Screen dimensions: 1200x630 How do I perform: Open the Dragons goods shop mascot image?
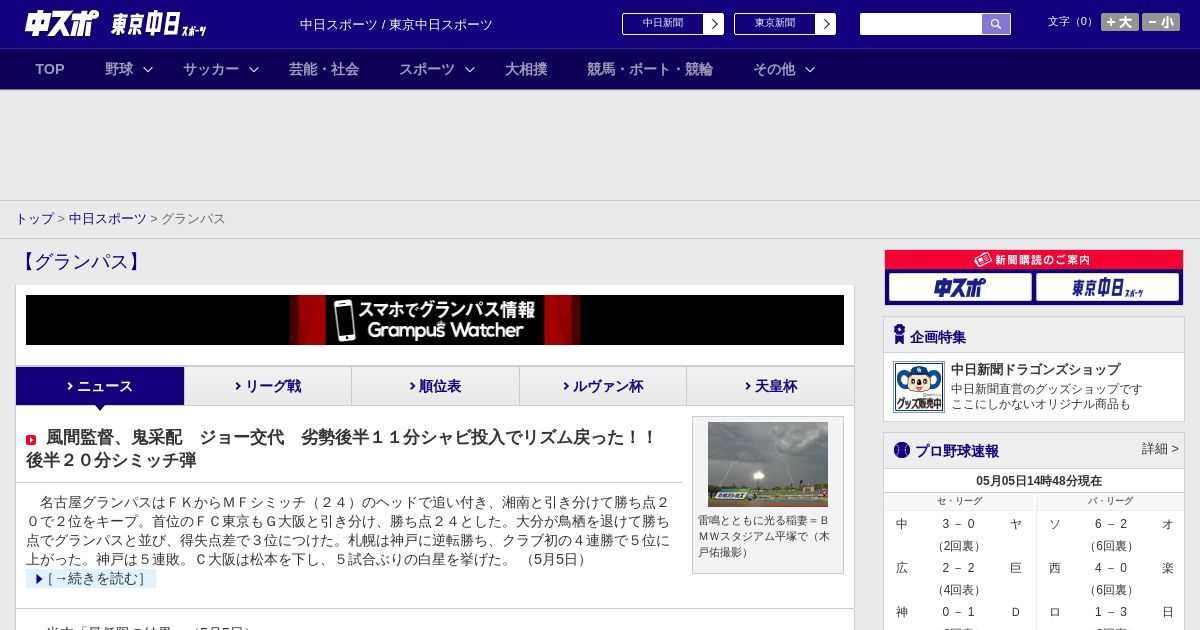pos(918,387)
